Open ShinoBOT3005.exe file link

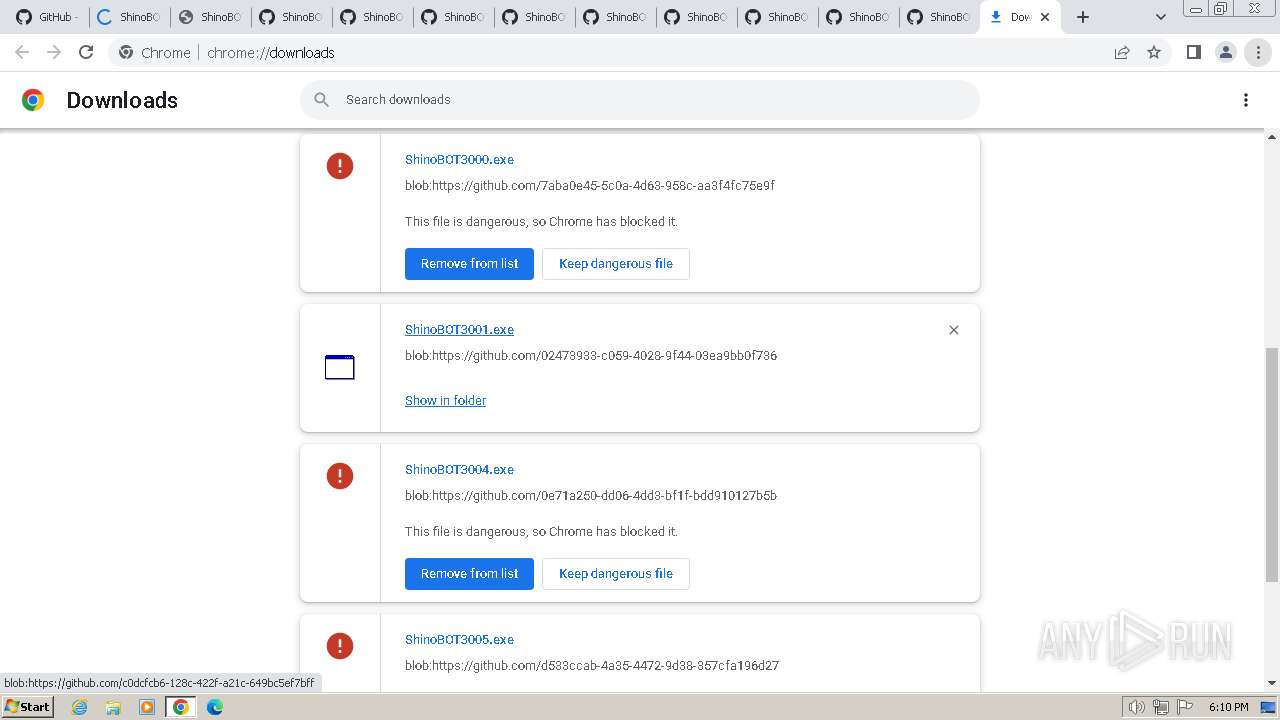tap(459, 639)
